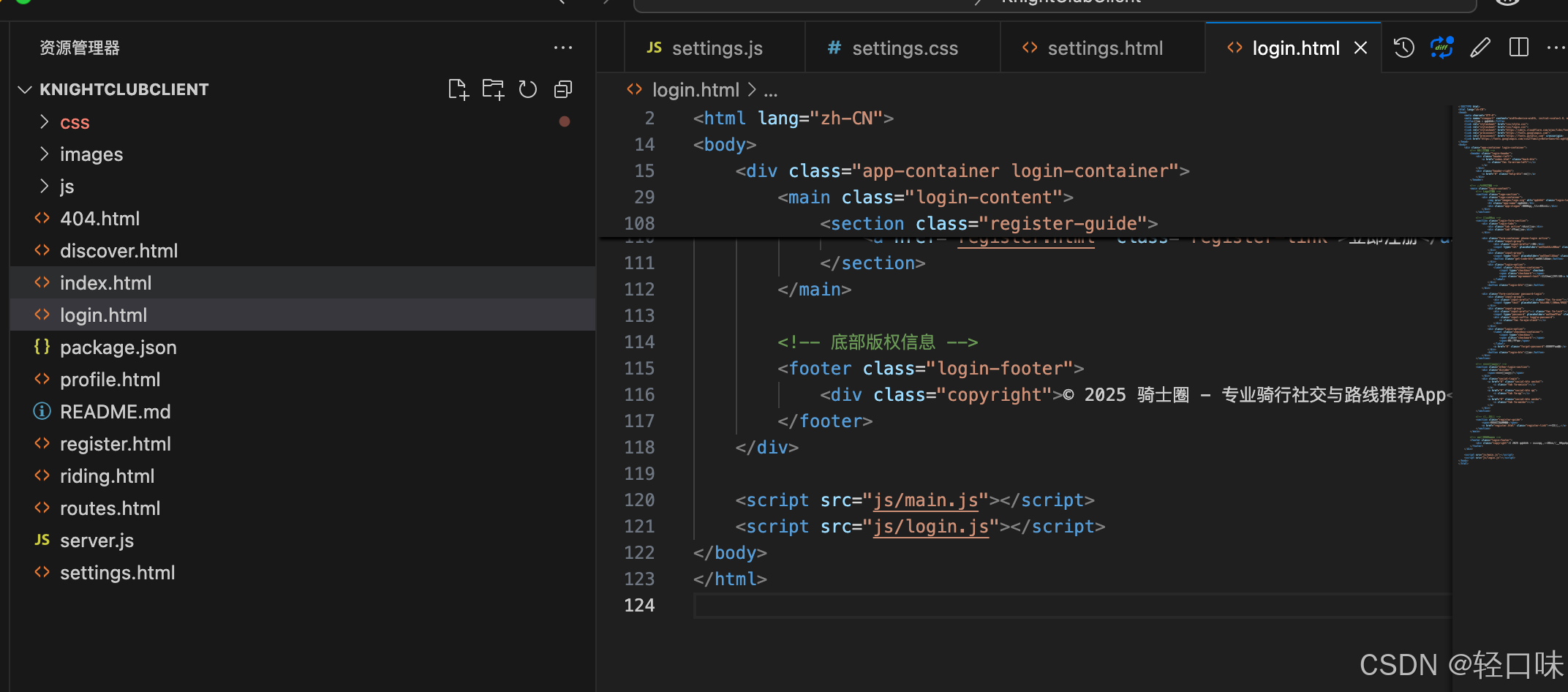Follow the js/login.js script link
The width and height of the screenshot is (1568, 692).
(x=930, y=527)
